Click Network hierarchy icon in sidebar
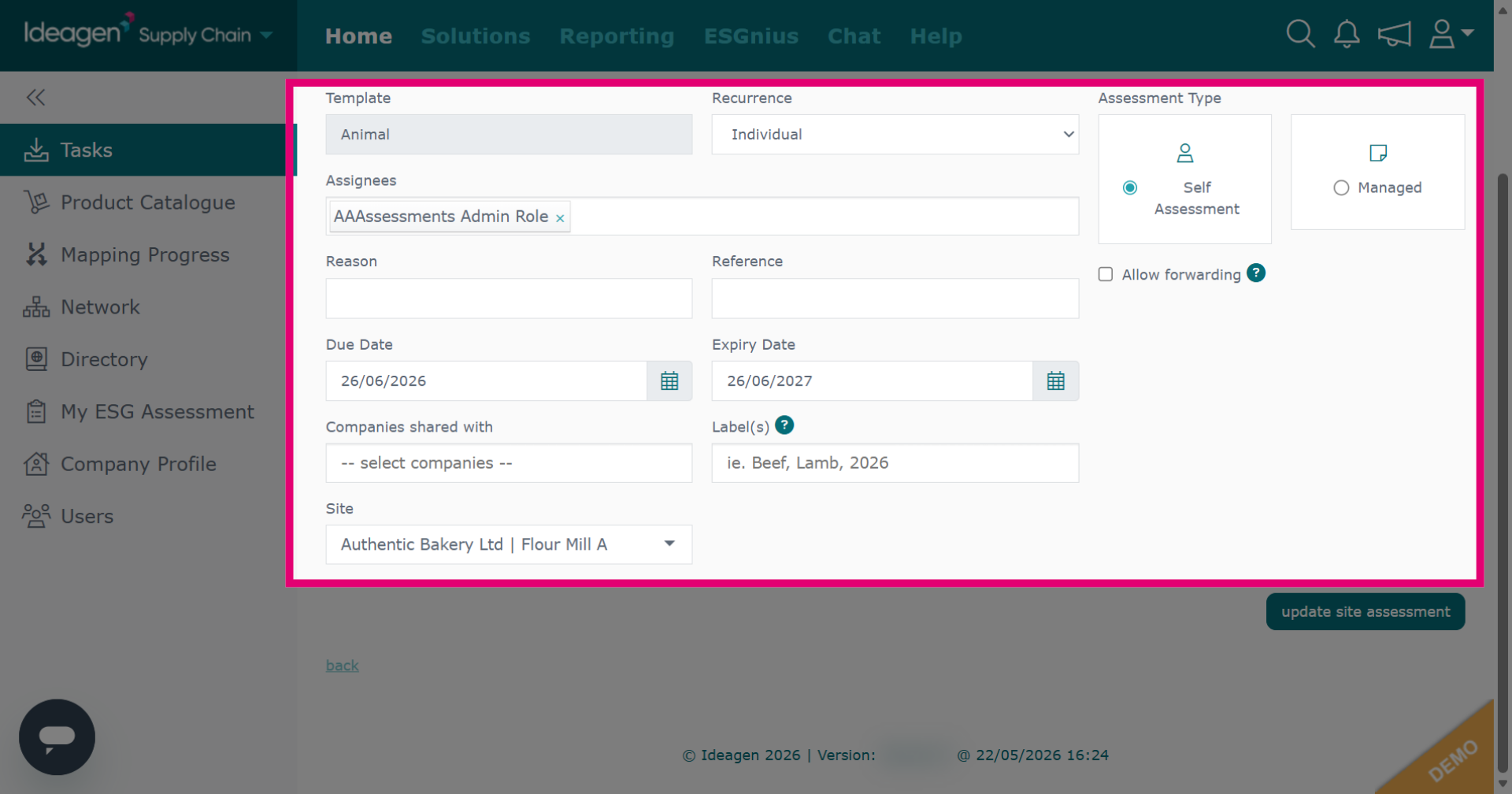 coord(36,307)
